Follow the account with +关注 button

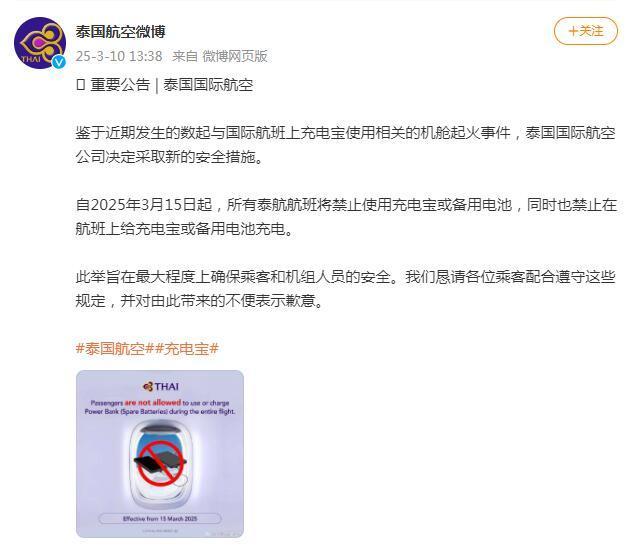point(585,31)
